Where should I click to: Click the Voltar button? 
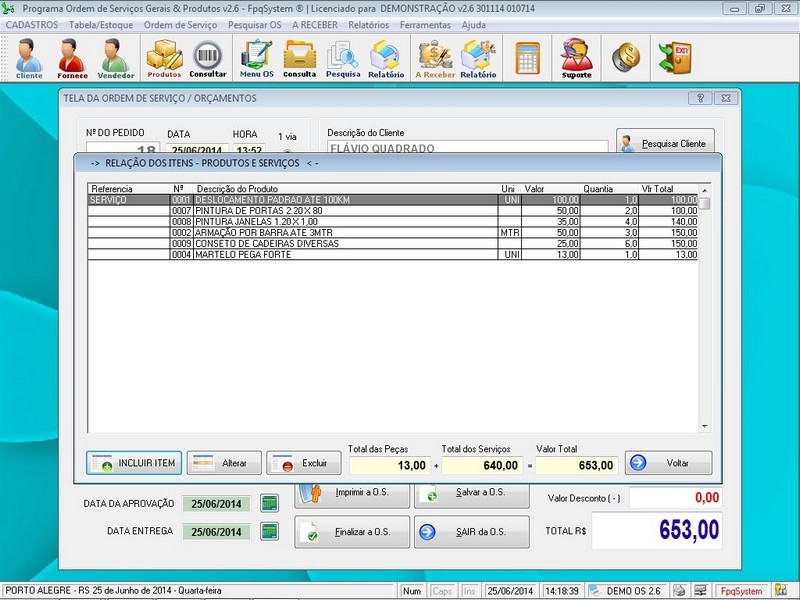click(x=668, y=463)
